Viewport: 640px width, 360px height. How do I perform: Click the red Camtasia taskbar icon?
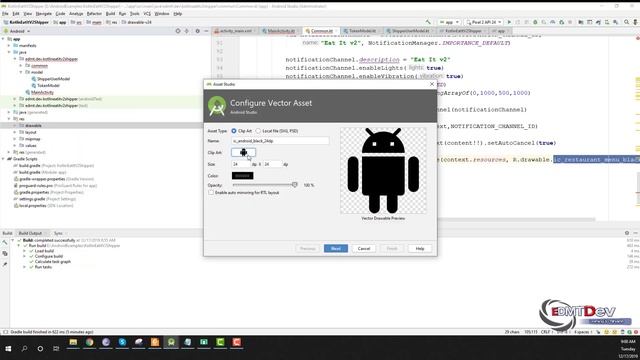236,342
